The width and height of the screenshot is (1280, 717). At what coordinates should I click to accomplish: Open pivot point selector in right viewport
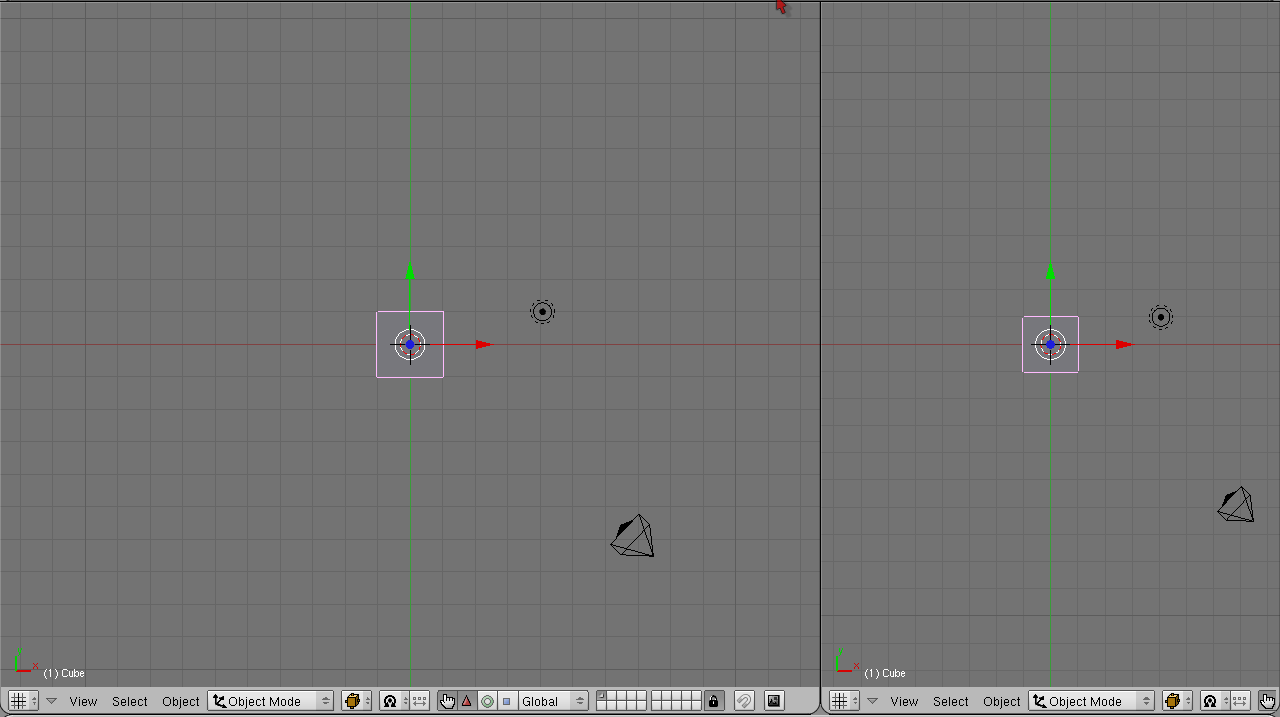[x=1215, y=701]
